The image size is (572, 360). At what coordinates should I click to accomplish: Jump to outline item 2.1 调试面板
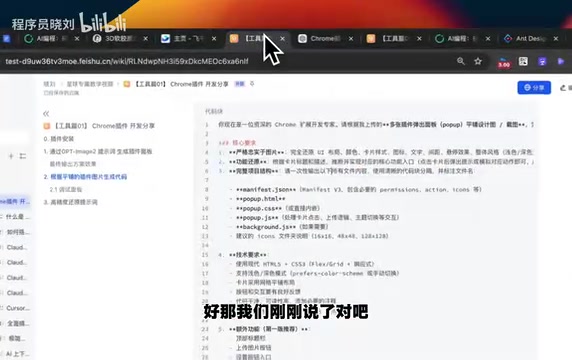(x=66, y=189)
